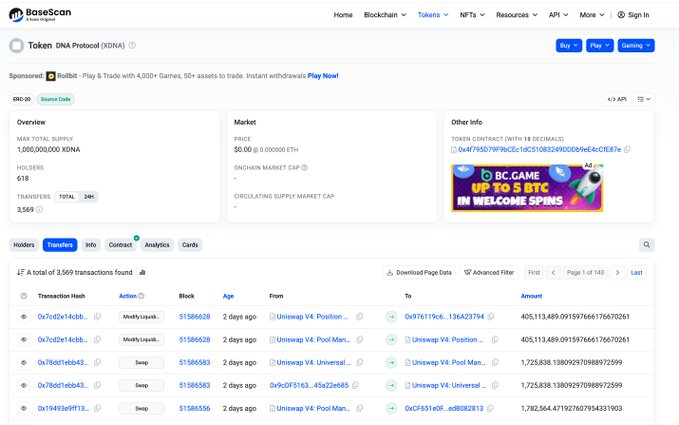
Task: Open the Buy dropdown
Action: click(569, 45)
